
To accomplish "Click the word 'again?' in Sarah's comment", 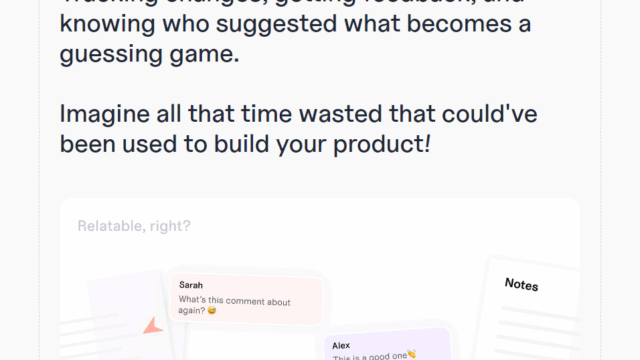I will [x=191, y=311].
